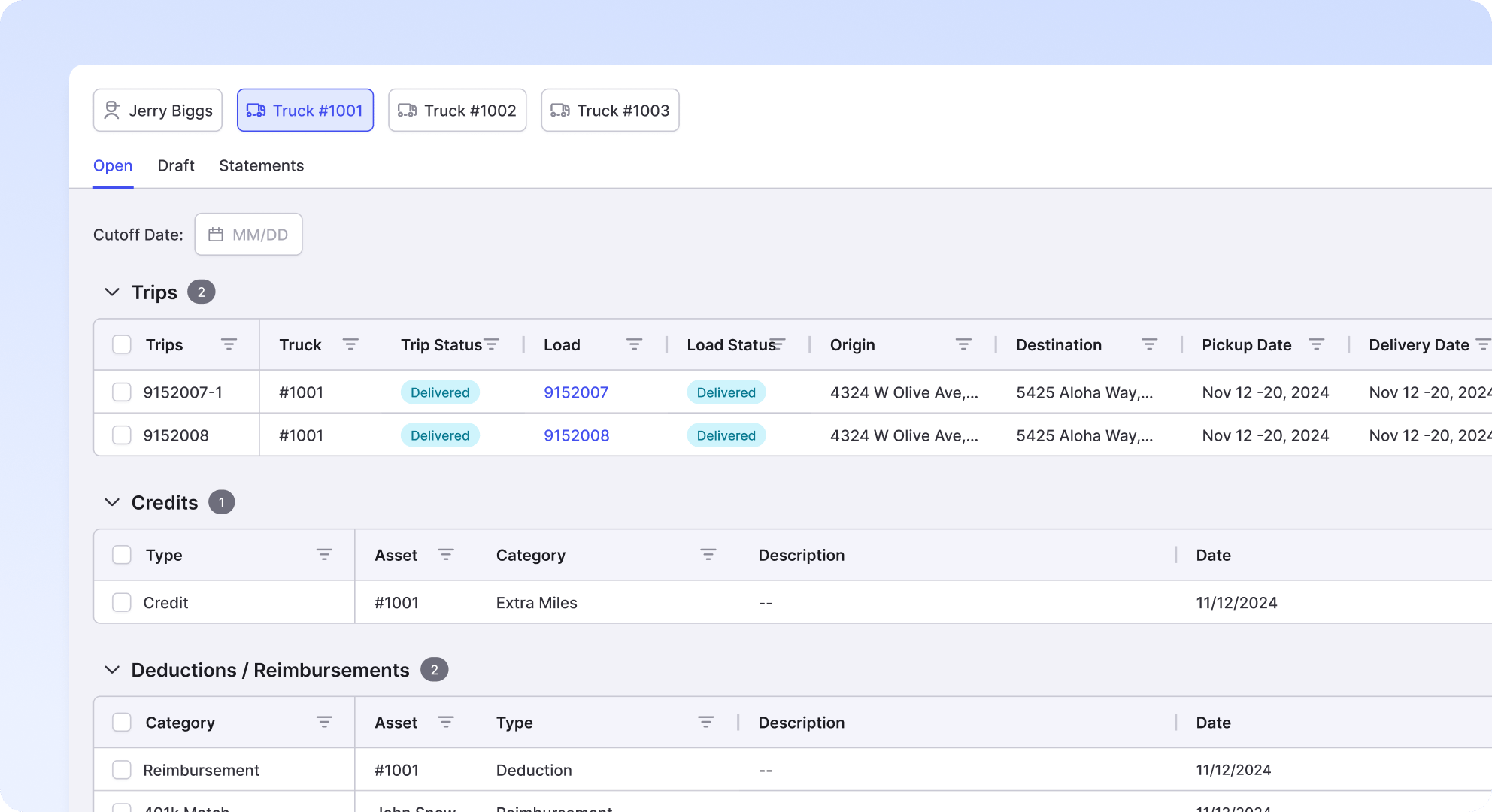Switch to the Open tab

(113, 165)
